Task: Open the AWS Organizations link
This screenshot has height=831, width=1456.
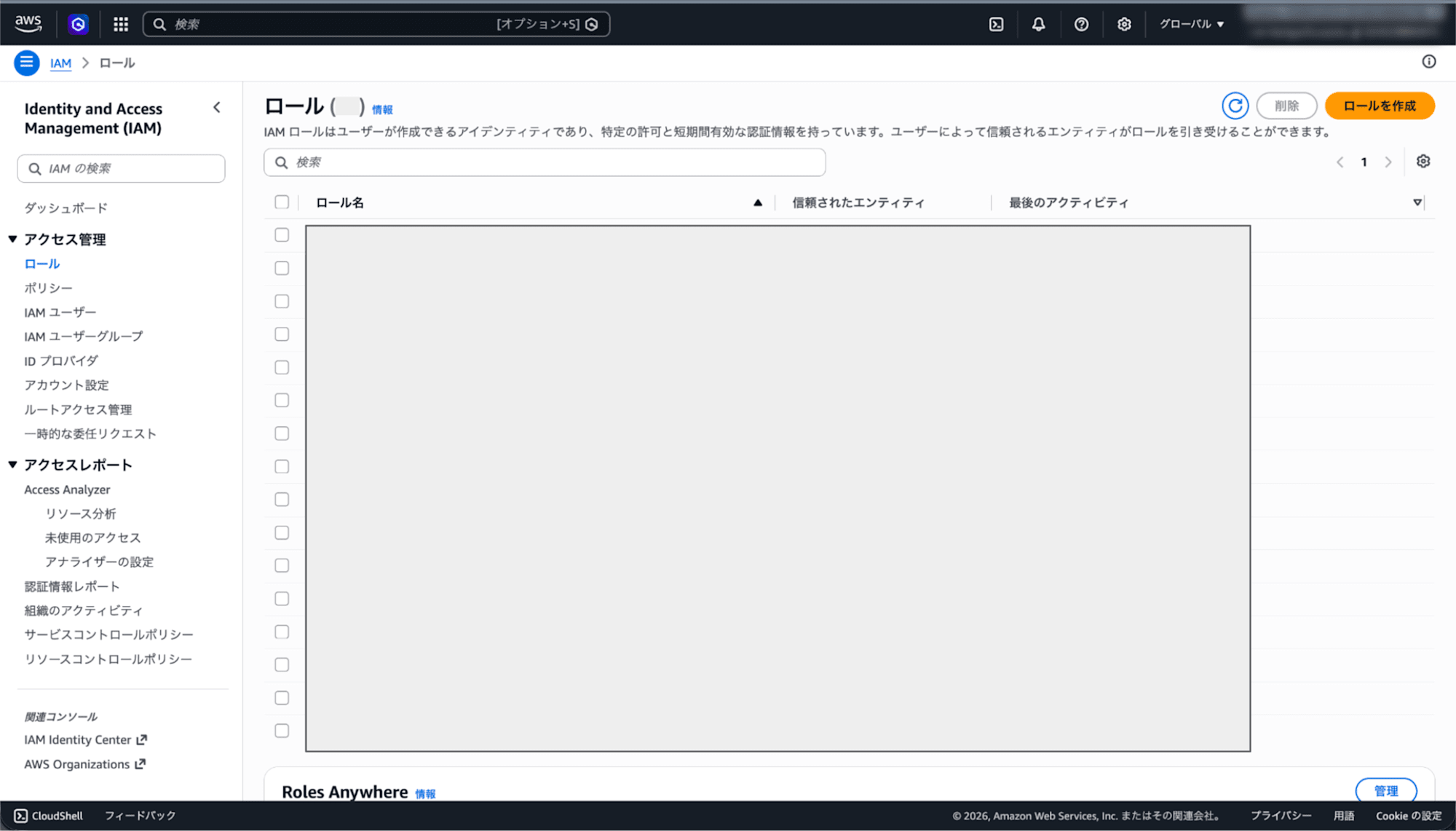Action: coord(76,764)
